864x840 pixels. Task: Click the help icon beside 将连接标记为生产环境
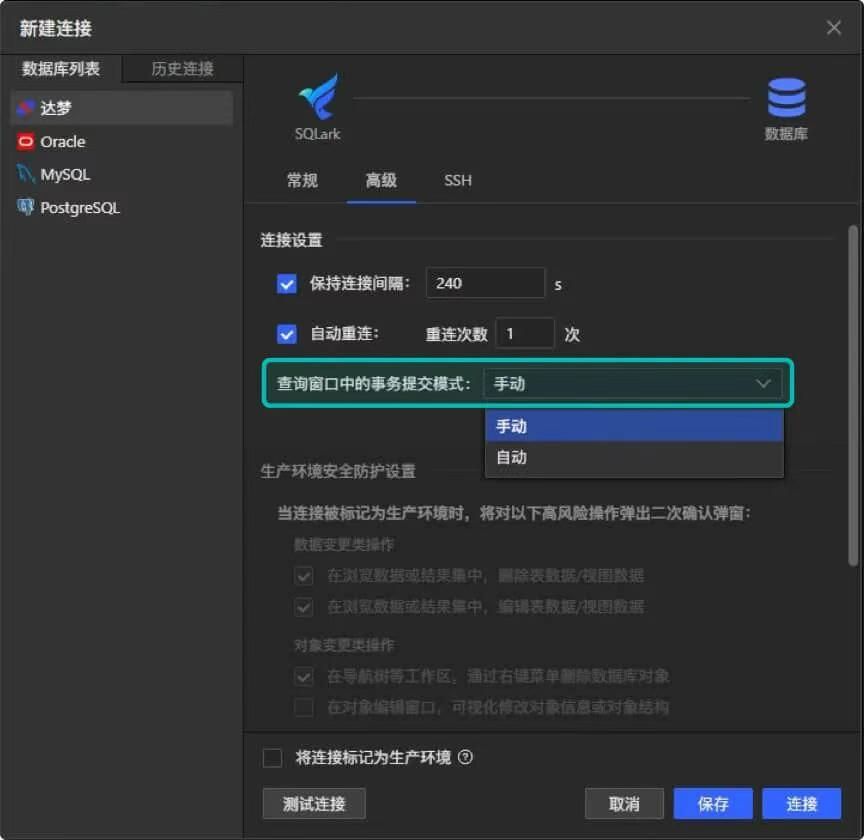[465, 757]
